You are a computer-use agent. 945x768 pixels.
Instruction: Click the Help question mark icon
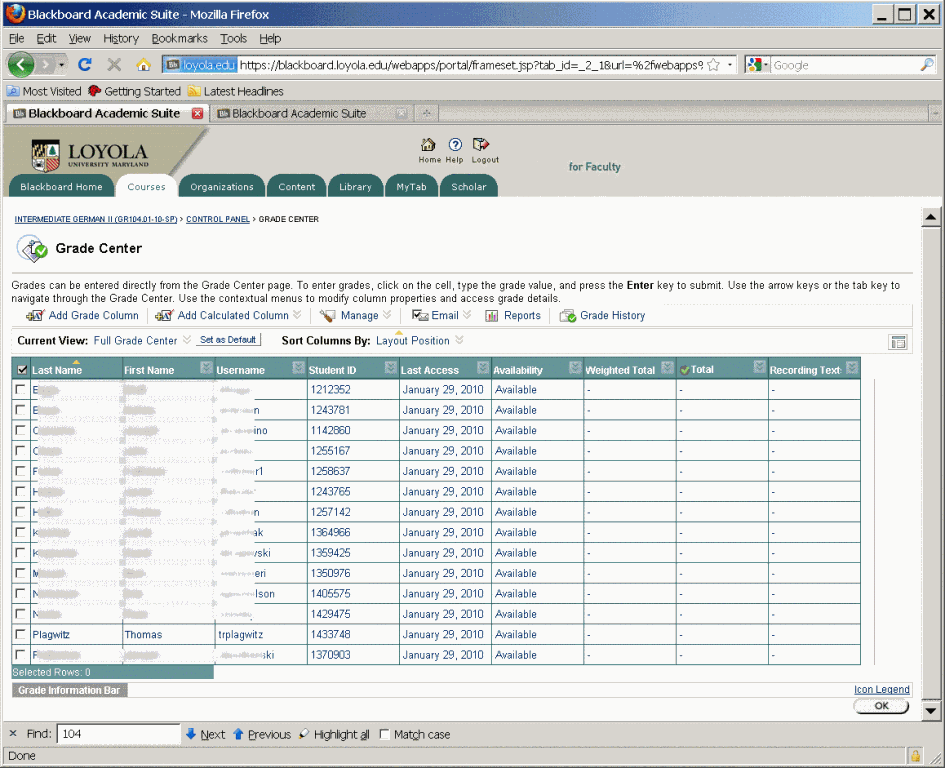point(455,145)
